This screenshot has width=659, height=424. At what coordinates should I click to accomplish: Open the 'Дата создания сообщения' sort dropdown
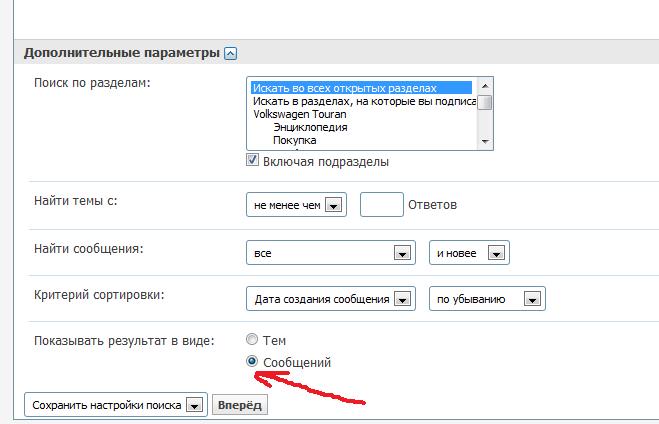coord(331,299)
